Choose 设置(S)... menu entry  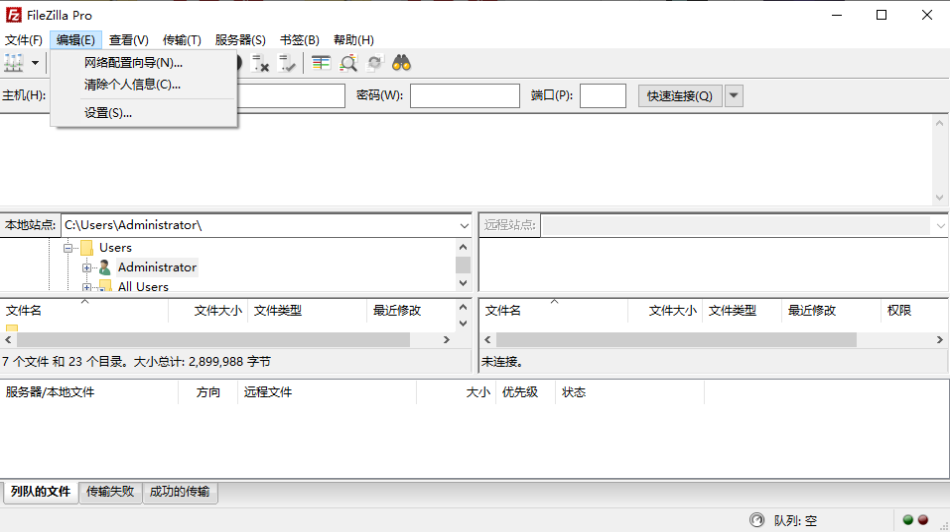(144, 113)
